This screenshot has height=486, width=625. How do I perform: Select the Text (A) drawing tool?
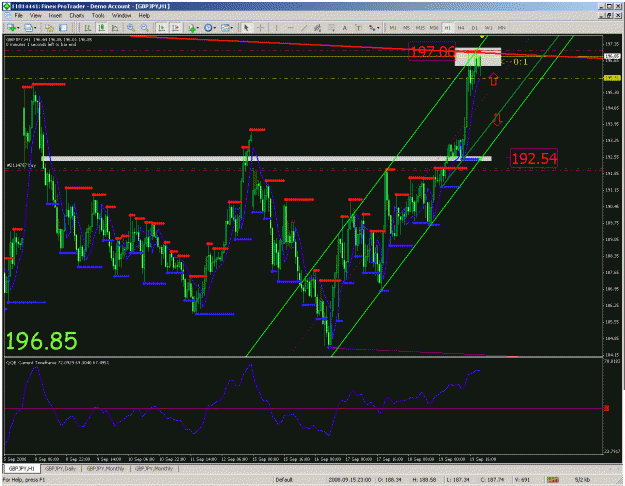click(x=345, y=28)
